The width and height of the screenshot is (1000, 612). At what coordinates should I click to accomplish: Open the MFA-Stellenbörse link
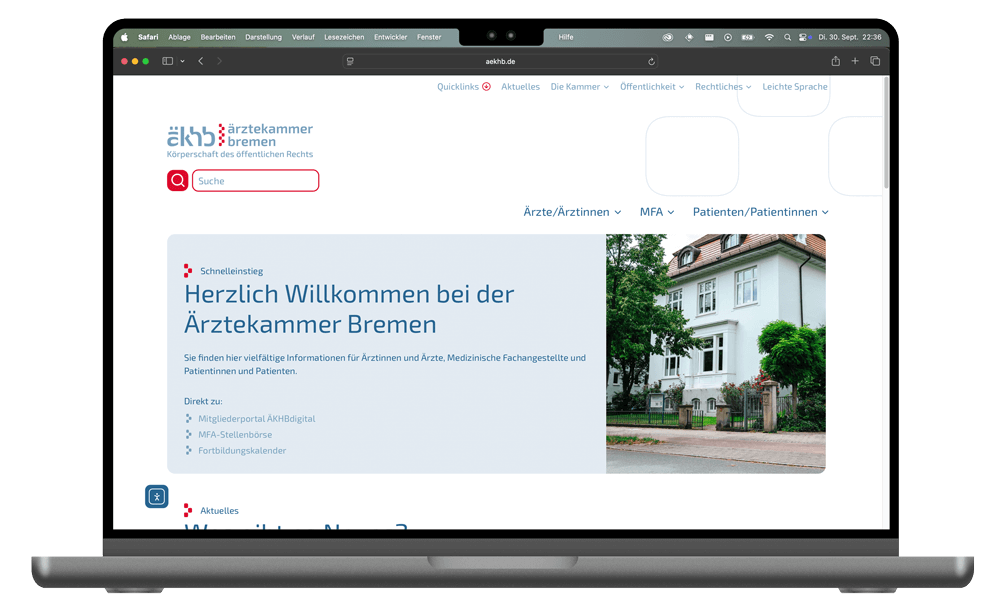tap(235, 435)
